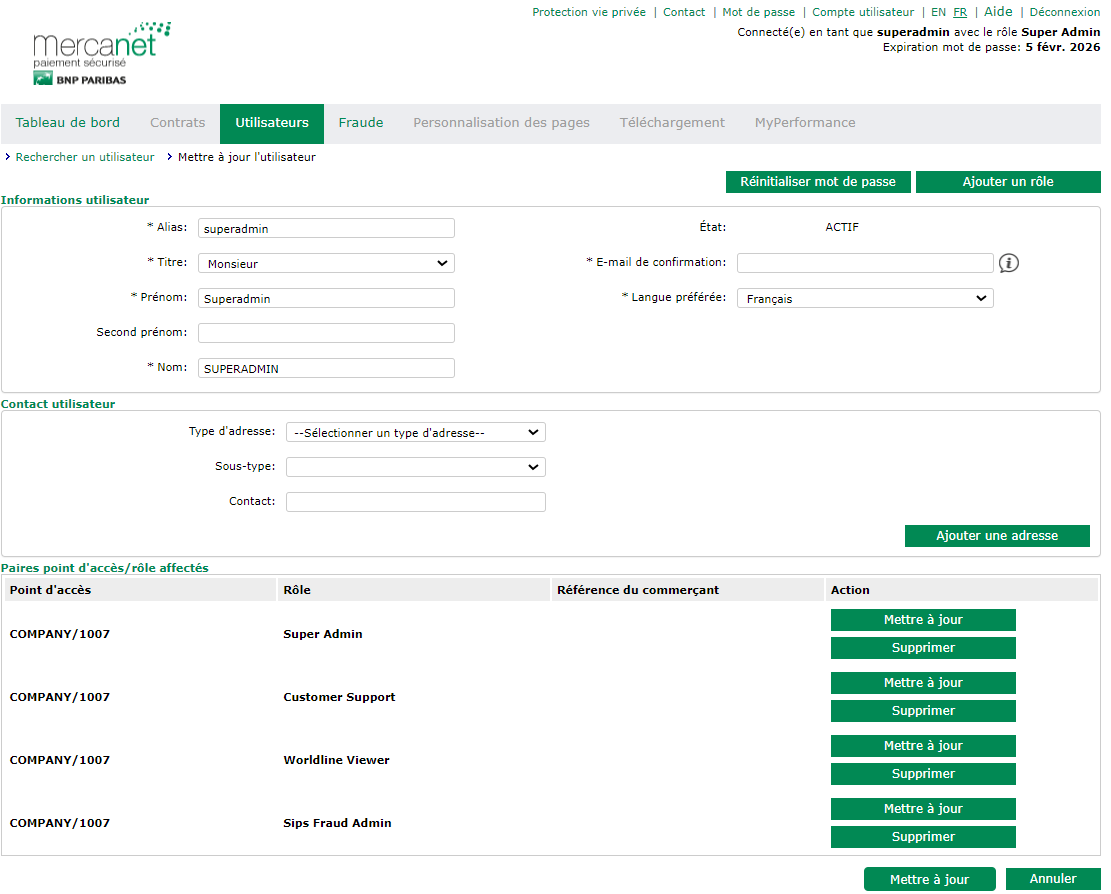Image resolution: width=1111 pixels, height=894 pixels.
Task: Open the Type d'adresse dropdown
Action: coord(415,433)
